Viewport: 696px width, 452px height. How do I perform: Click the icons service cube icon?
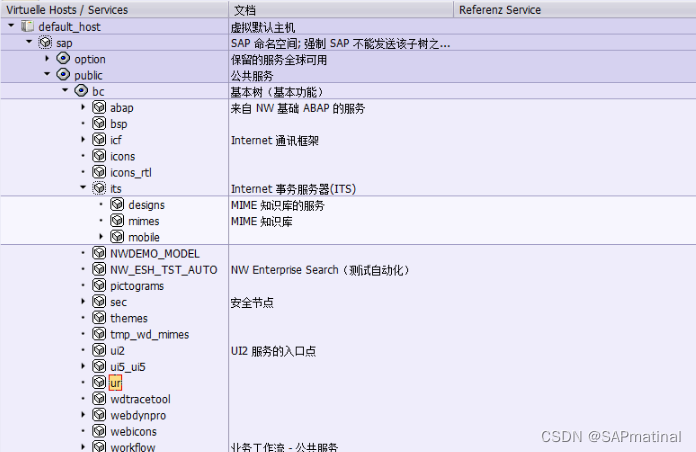(99, 155)
